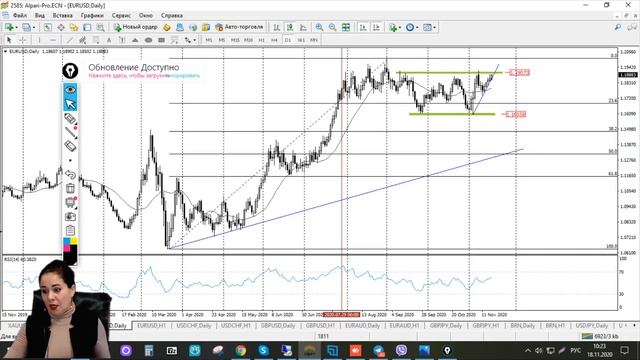Open the Сервис menu
The height and width of the screenshot is (360, 640).
coord(121,15)
